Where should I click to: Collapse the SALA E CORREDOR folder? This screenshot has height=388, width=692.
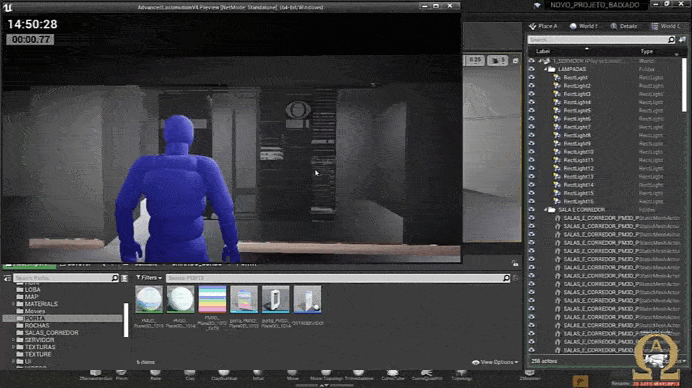click(x=545, y=210)
